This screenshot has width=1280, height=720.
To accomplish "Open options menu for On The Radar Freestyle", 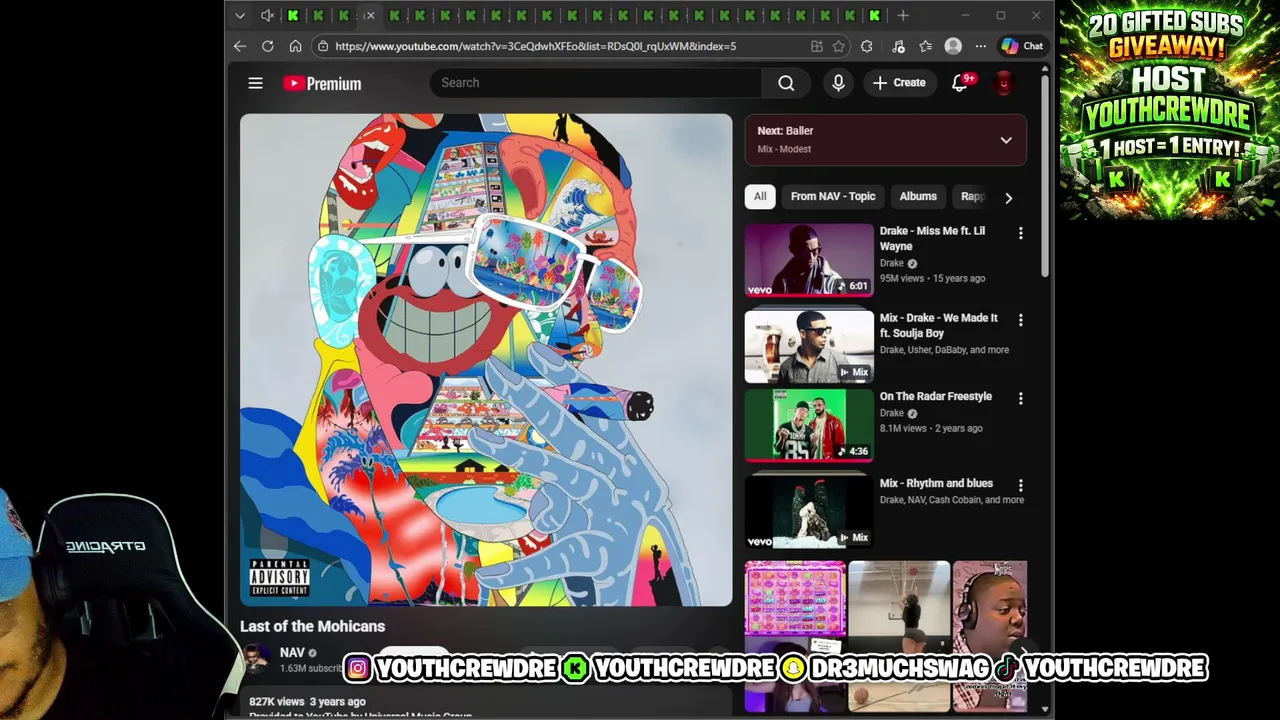I will (x=1020, y=399).
